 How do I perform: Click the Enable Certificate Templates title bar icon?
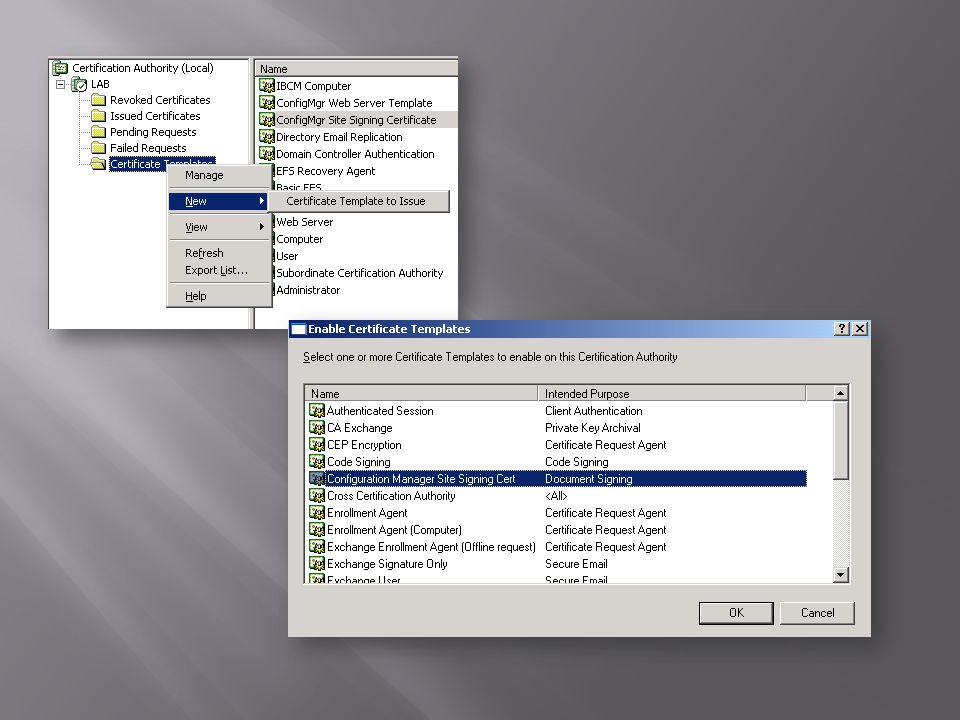[298, 329]
